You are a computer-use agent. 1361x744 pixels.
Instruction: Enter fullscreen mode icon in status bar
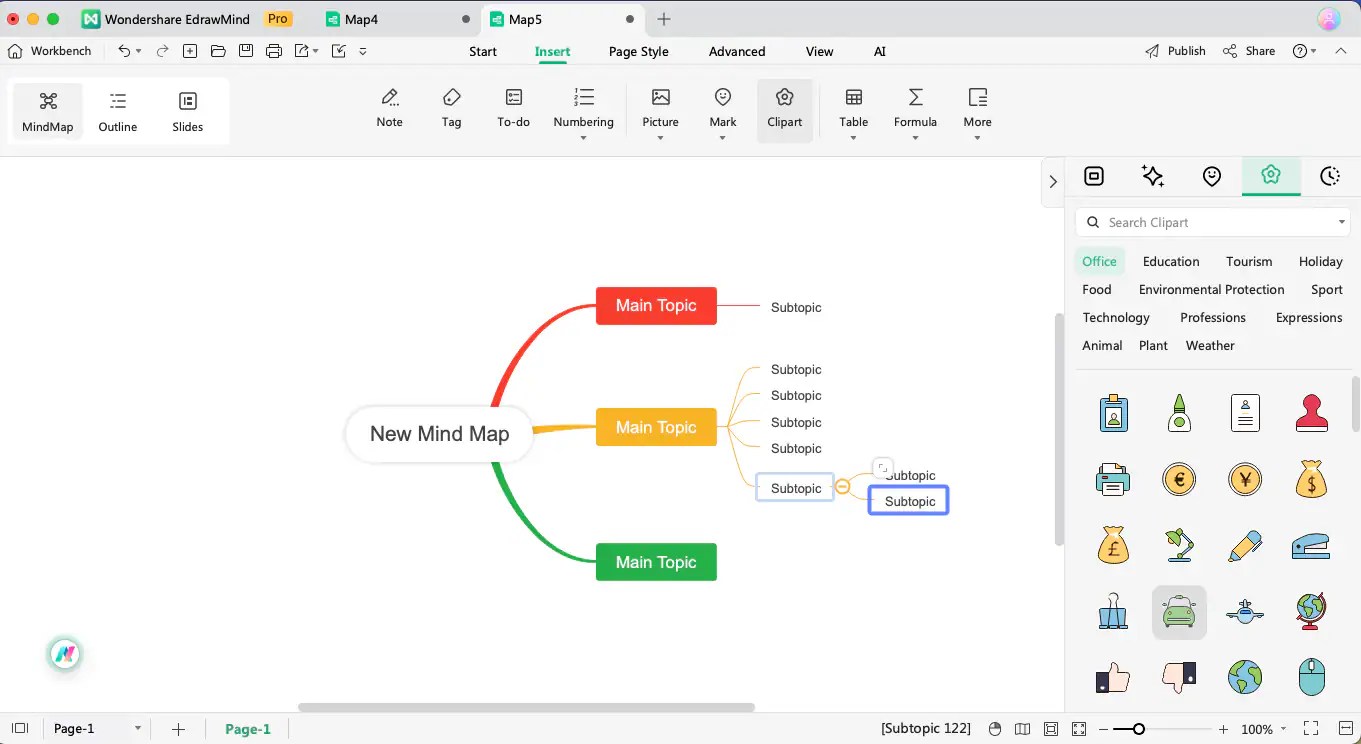point(1312,729)
